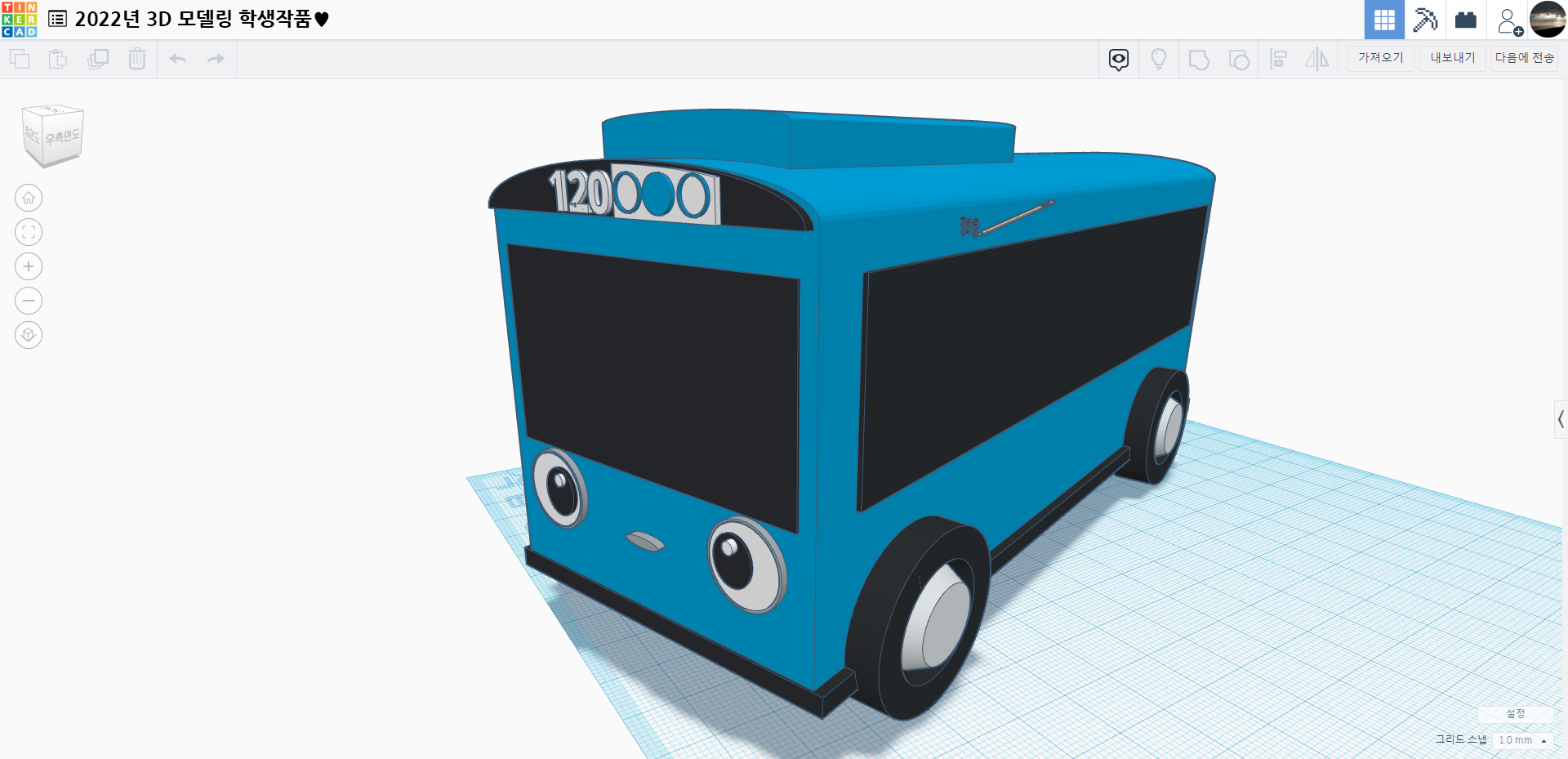Open the Blocks pickaxe mode
Screen dimensions: 1568x759
(x=1425, y=20)
